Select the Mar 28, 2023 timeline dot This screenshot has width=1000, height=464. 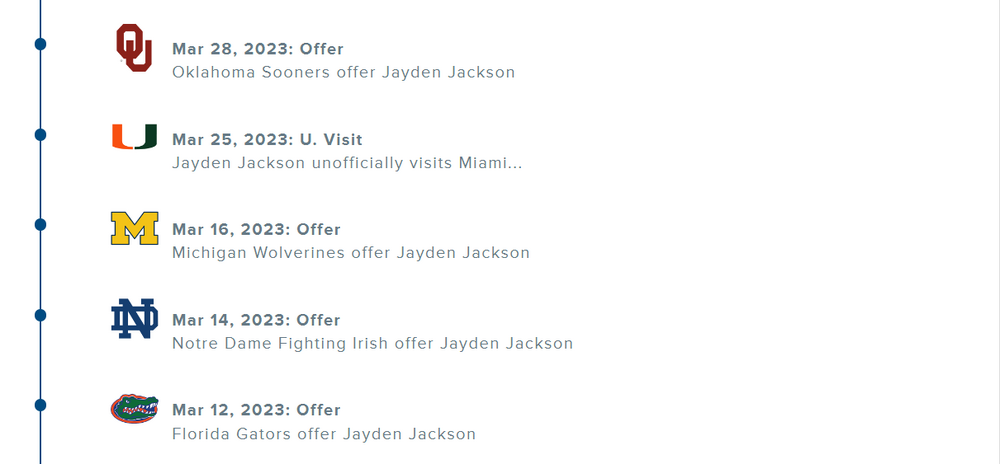click(40, 44)
